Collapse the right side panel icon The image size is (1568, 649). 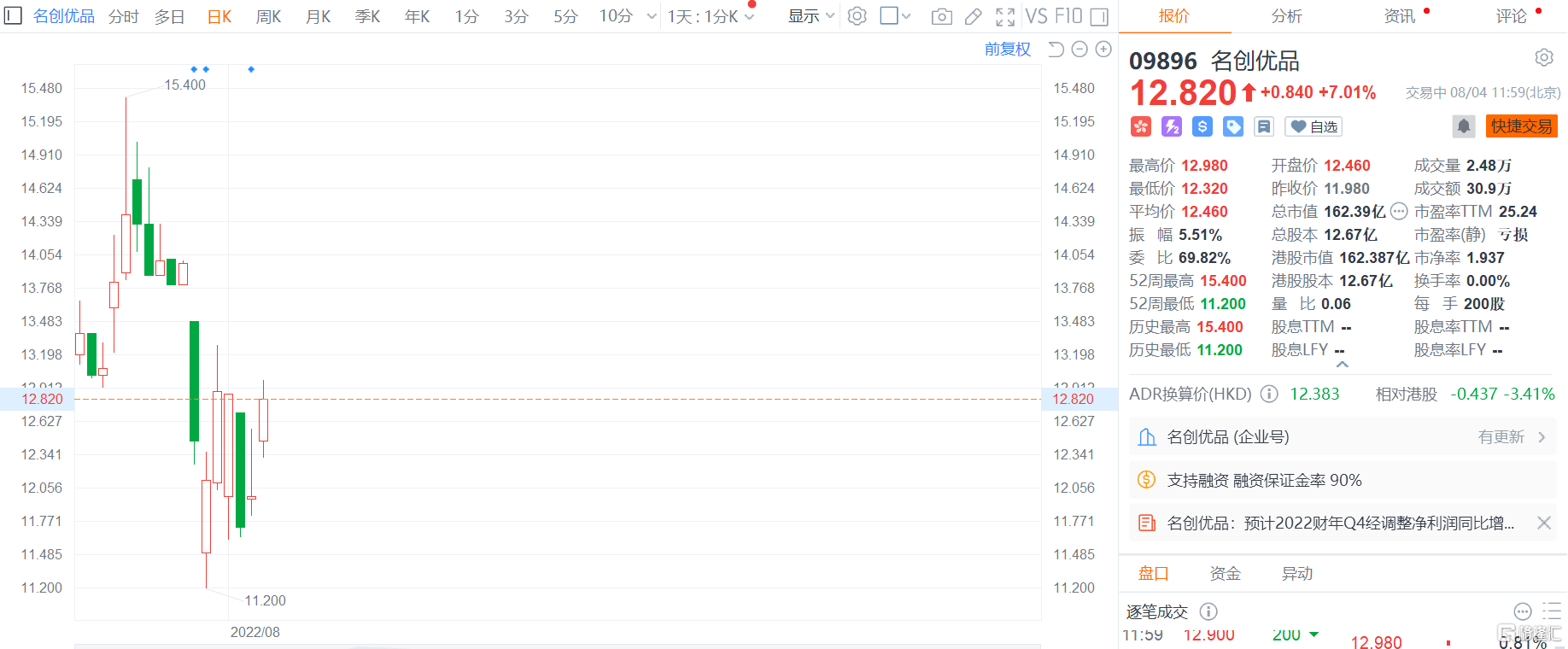click(1100, 16)
